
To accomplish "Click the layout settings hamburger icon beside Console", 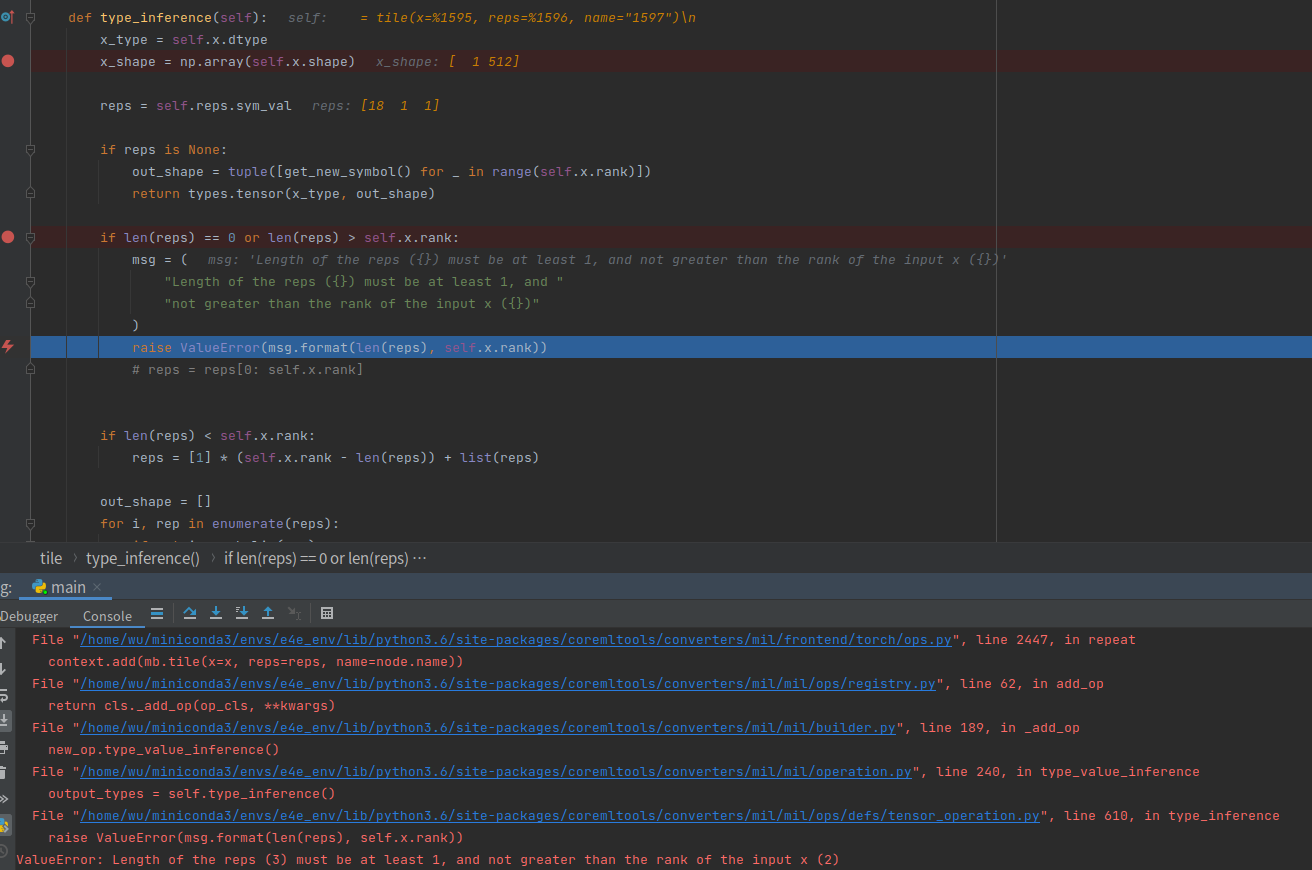I will pos(158,613).
